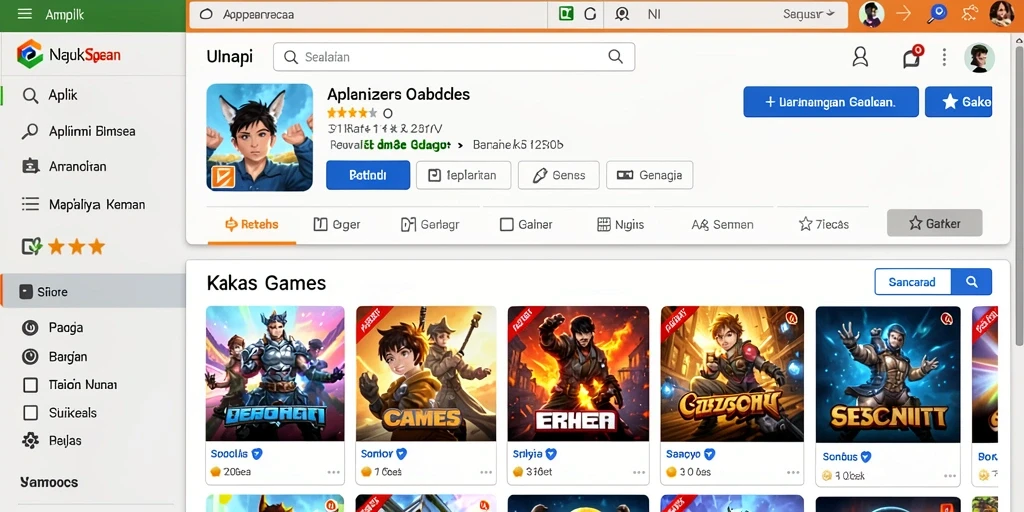Open notifications with red badge
1024x512 pixels.
click(912, 57)
